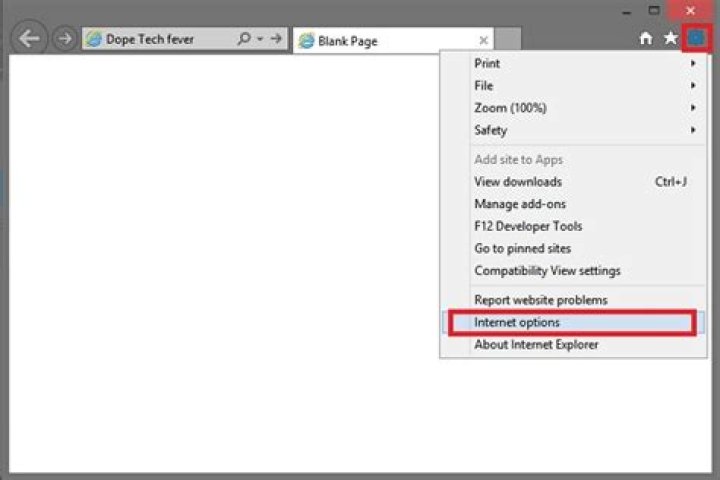Open the address bar autocomplete dropdown arrow
720x480 pixels.
[260, 39]
